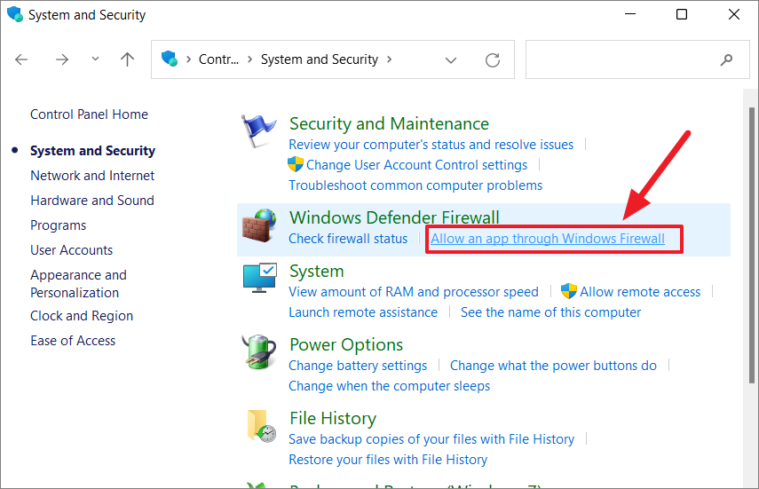Screen dimensions: 759x489
Task: Open User Accounts category
Action: 71,250
